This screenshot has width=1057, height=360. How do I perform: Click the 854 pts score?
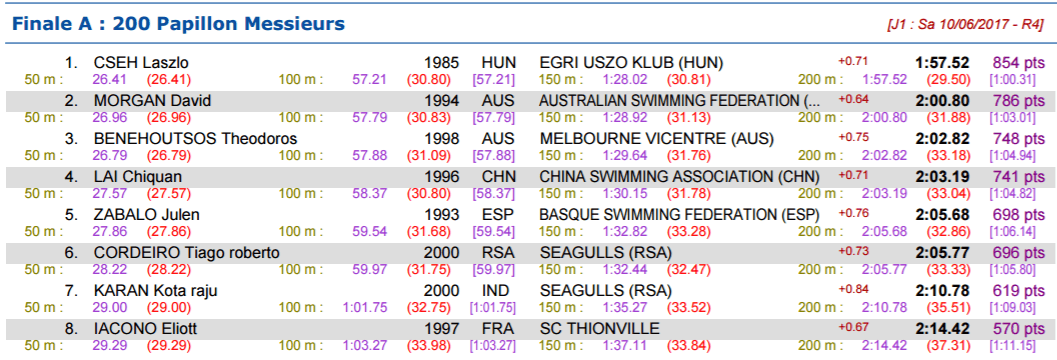pyautogui.click(x=1018, y=63)
